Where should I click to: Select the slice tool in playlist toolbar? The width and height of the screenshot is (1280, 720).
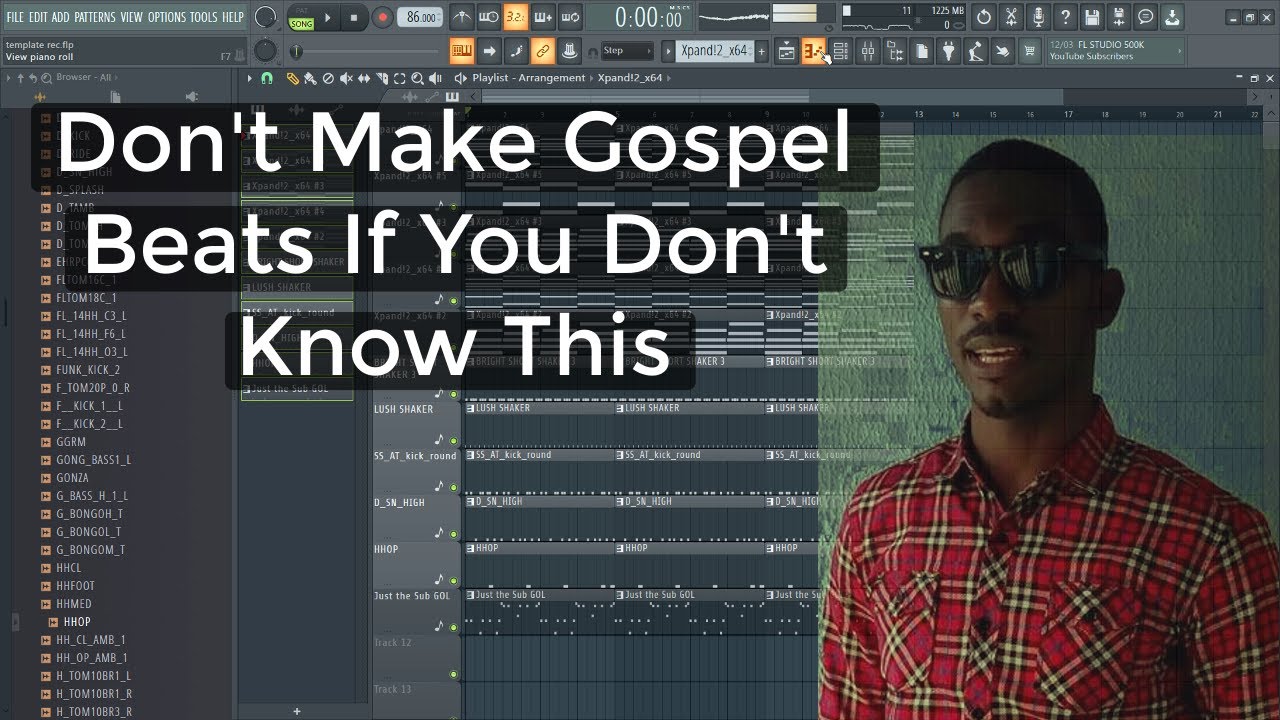[x=382, y=78]
